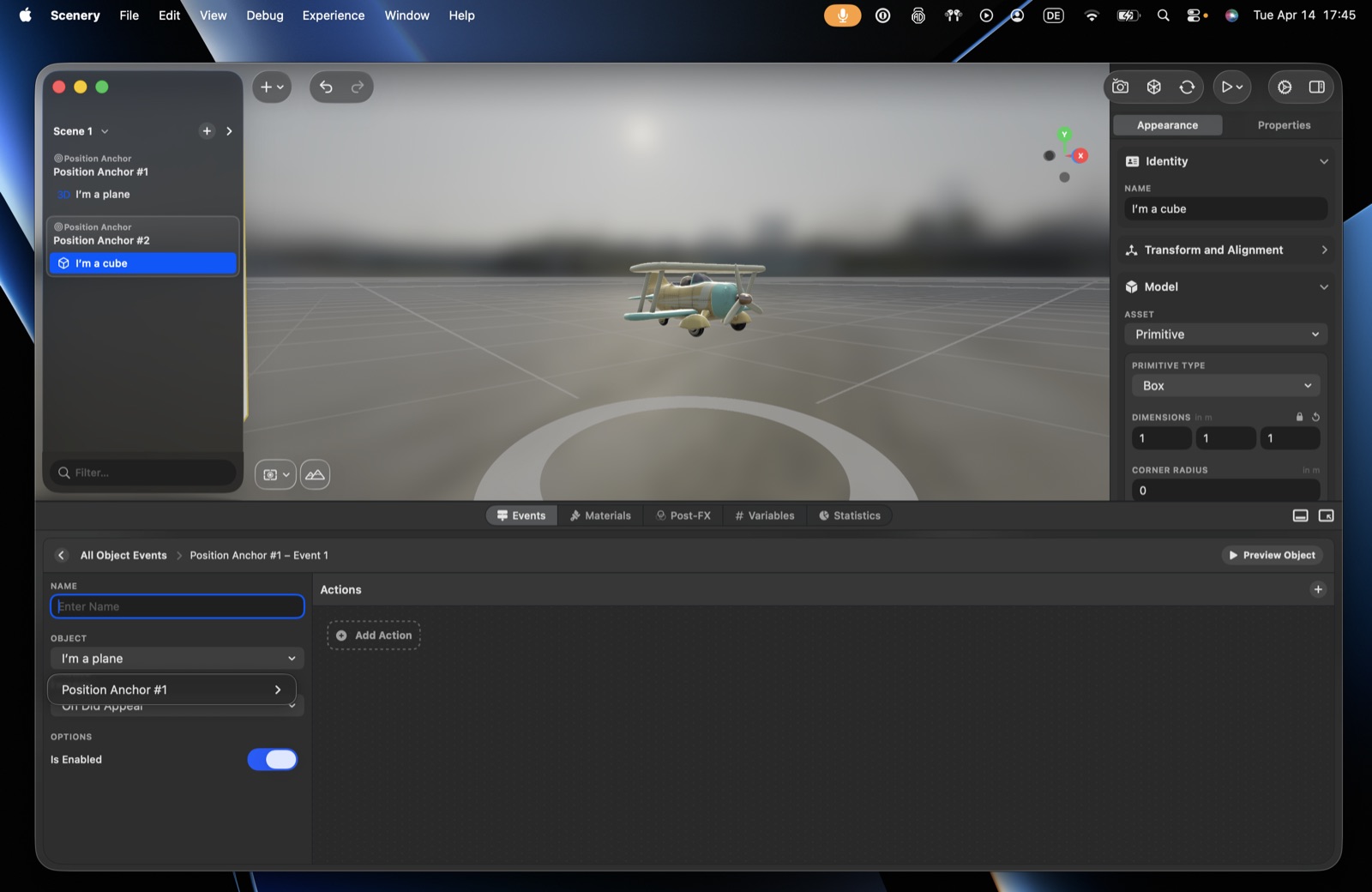Switch to the Materials tab
Viewport: 1372px width, 892px height.
point(600,515)
